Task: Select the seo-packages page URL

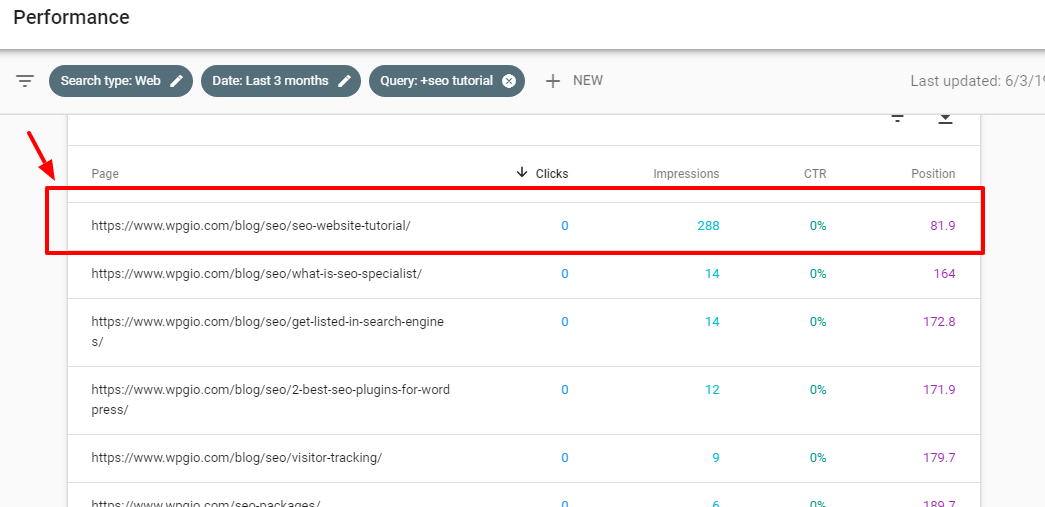Action: click(206, 503)
